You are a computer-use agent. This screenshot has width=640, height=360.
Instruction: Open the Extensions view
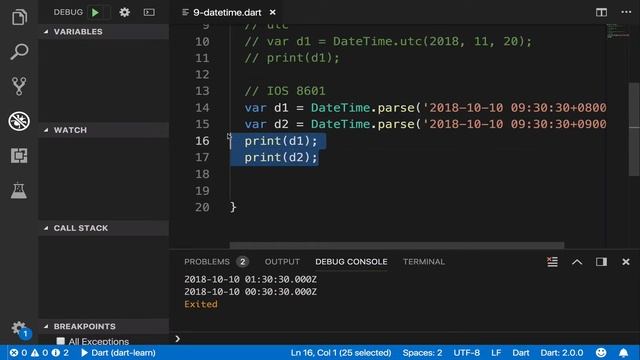point(19,156)
